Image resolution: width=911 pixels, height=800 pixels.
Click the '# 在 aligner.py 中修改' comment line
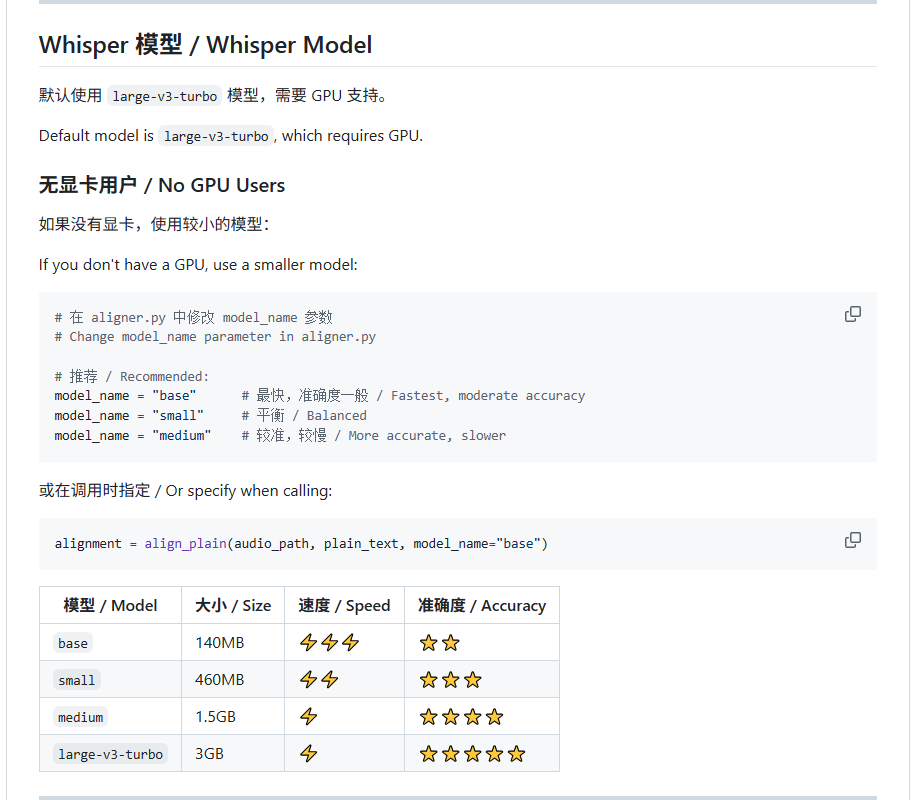(x=193, y=317)
